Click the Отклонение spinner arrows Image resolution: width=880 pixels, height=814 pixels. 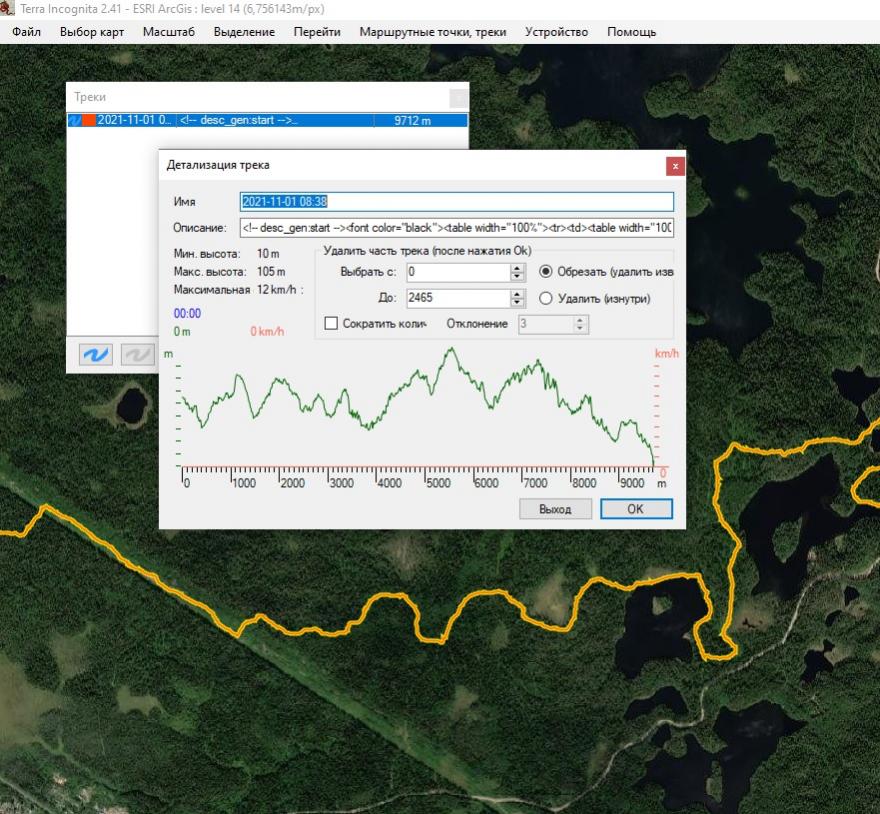[581, 324]
